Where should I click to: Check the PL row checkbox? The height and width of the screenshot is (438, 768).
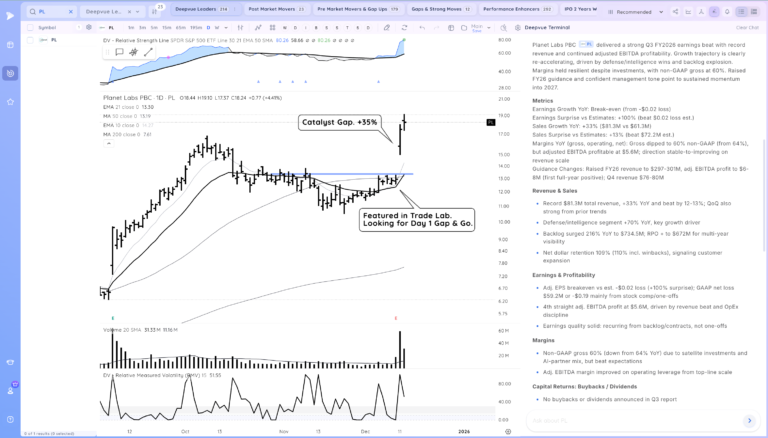click(x=29, y=40)
